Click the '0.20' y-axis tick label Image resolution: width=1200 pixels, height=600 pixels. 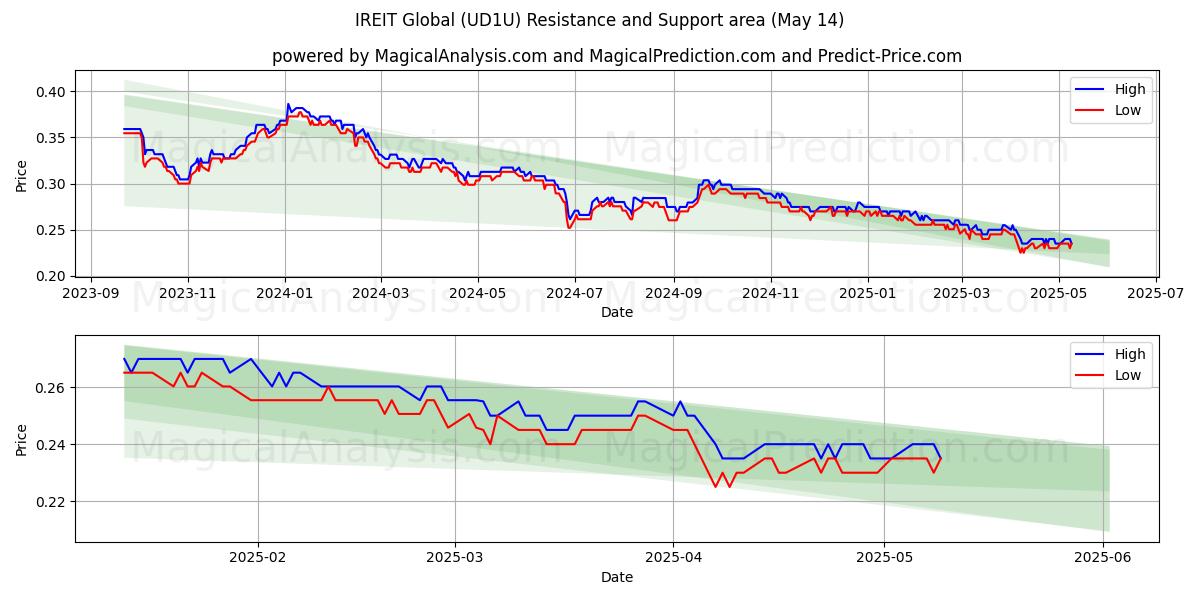[x=51, y=276]
